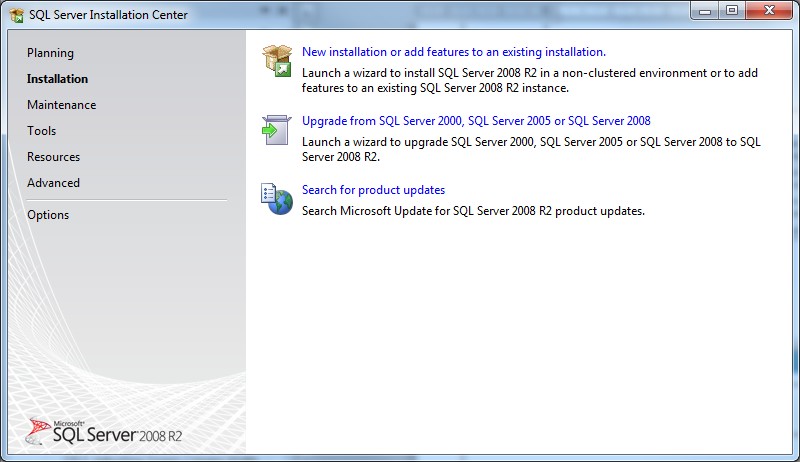This screenshot has width=800, height=462.
Task: Open the Planning page
Action: click(51, 53)
